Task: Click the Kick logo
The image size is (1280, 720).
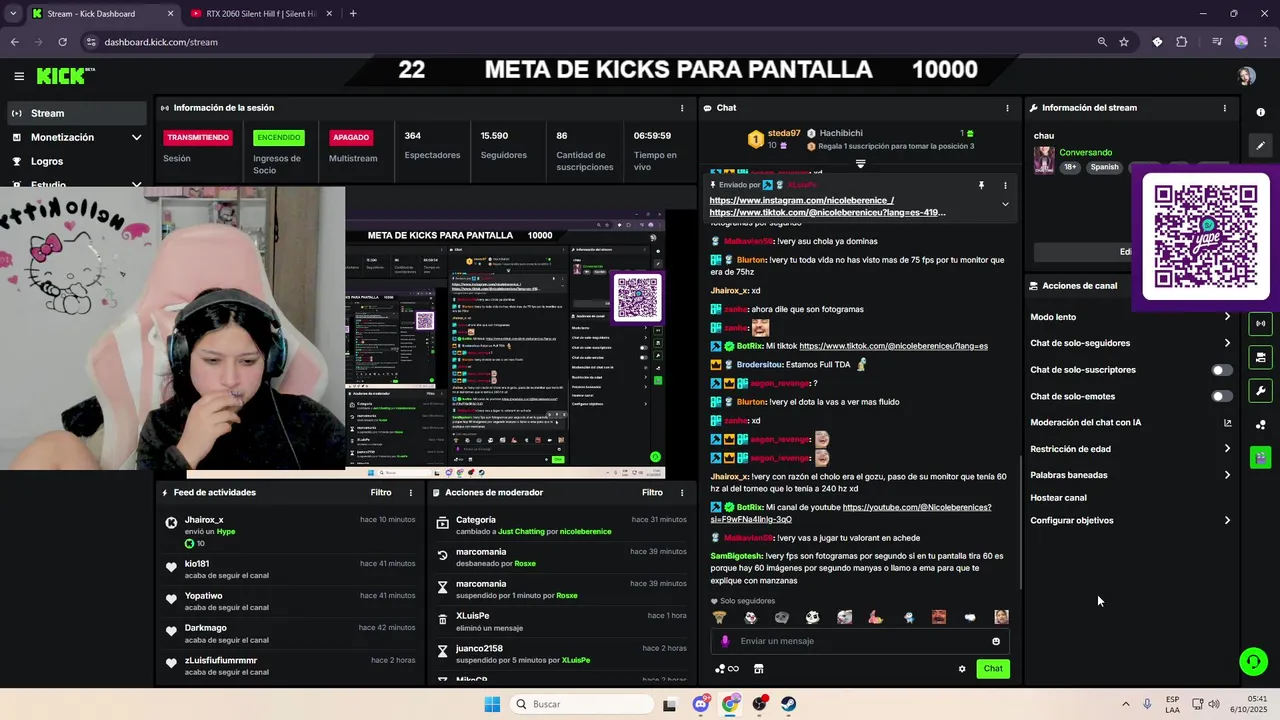Action: pyautogui.click(x=64, y=76)
